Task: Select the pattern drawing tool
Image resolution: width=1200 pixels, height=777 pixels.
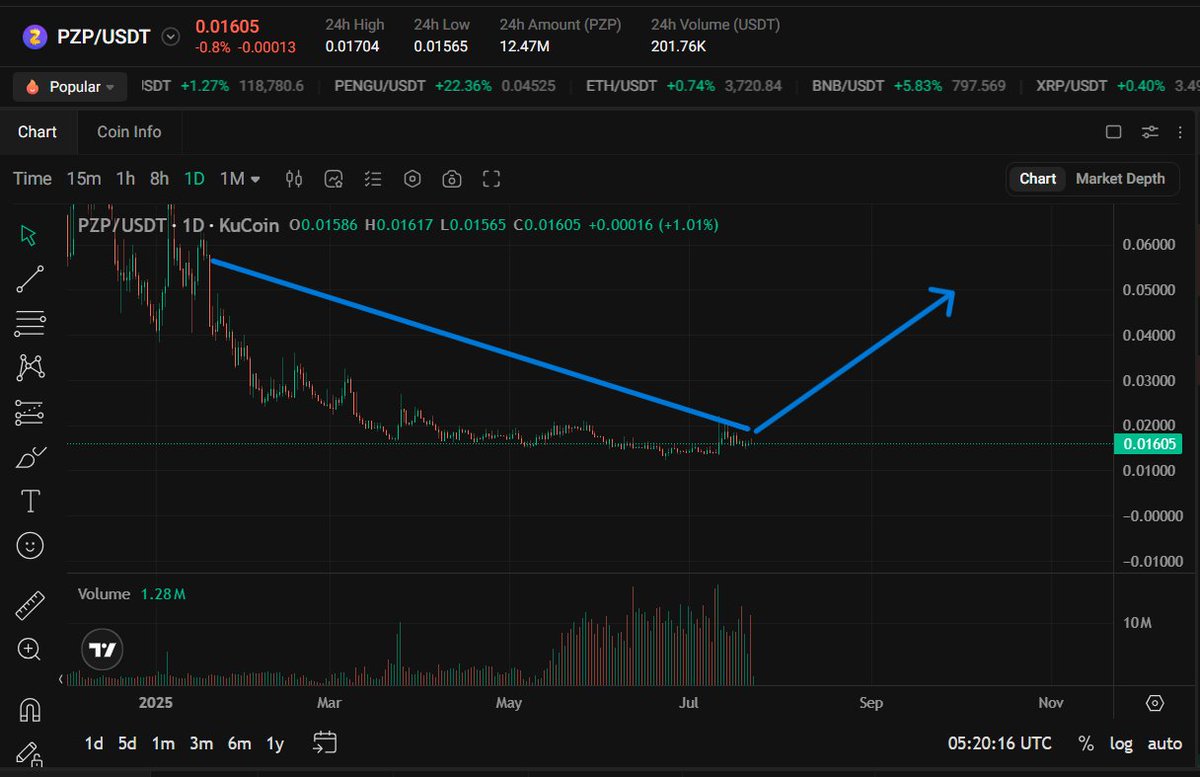Action: [x=31, y=368]
